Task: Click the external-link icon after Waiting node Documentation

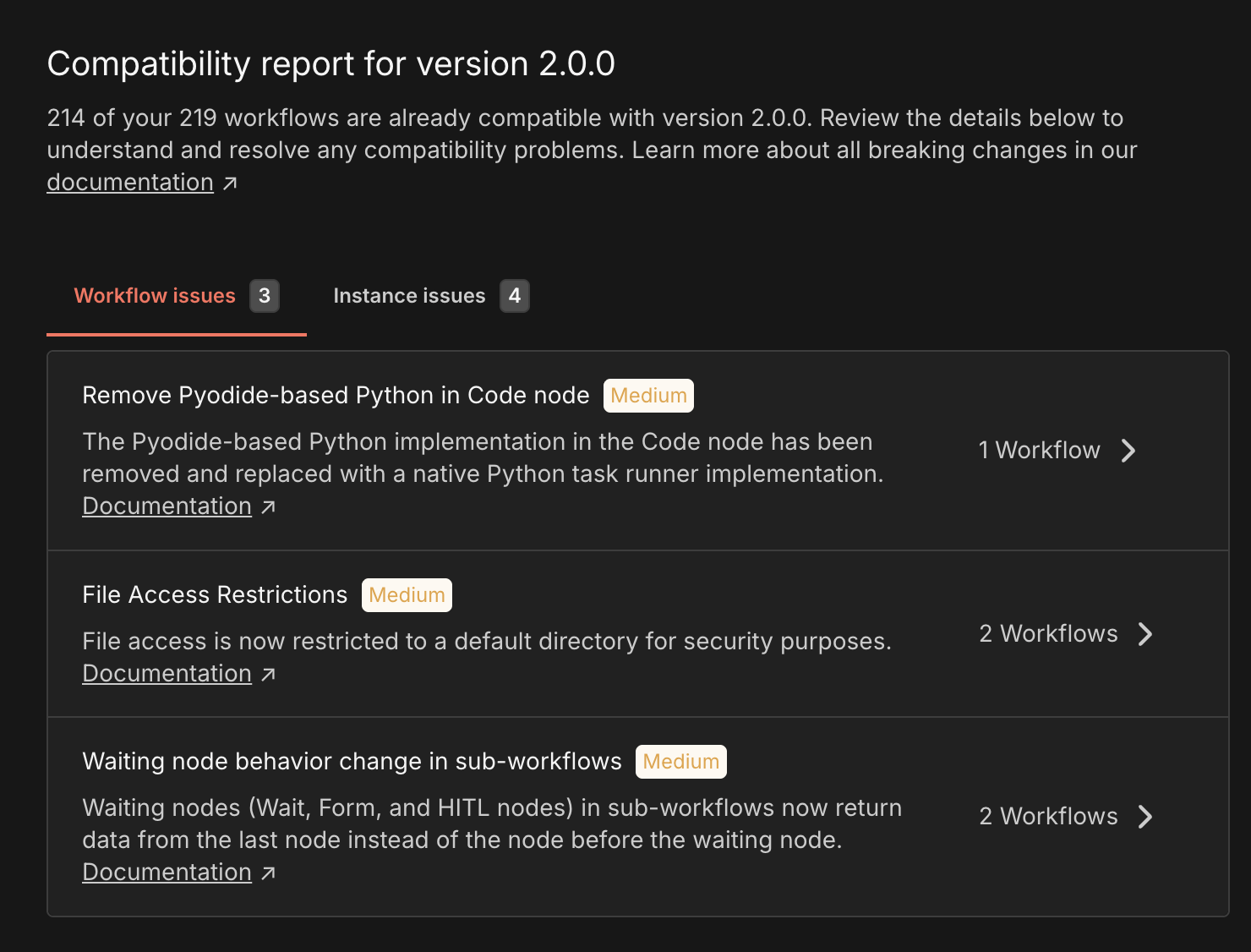Action: coord(268,873)
